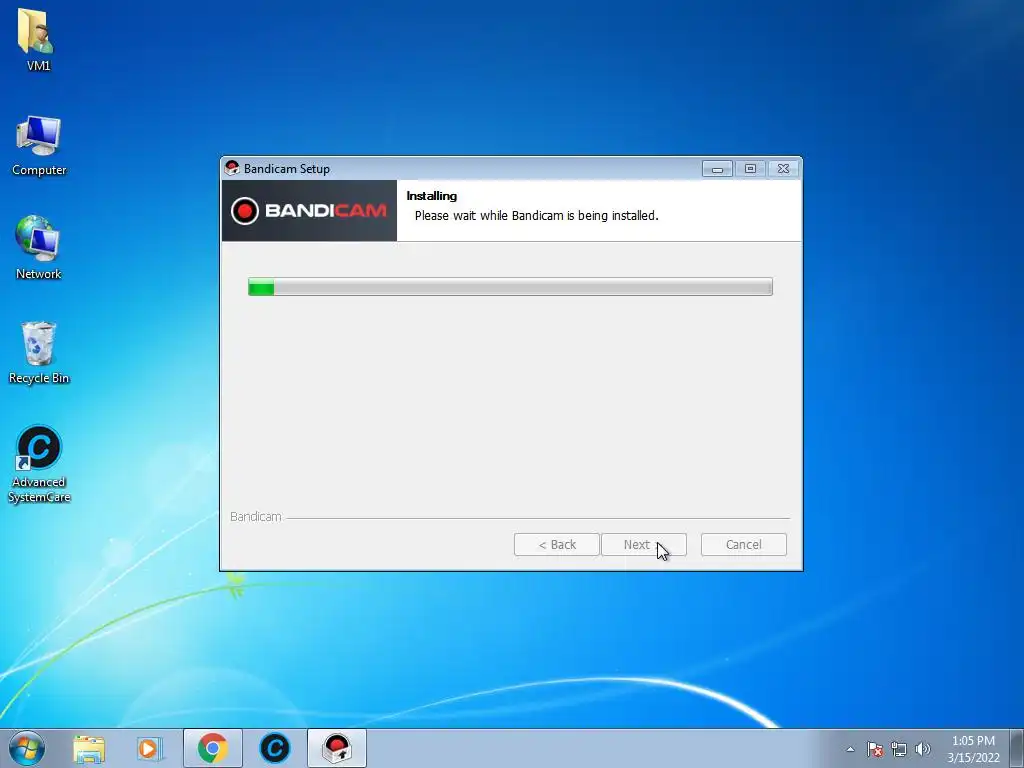Launch Windows Media Player from taskbar

(x=150, y=748)
